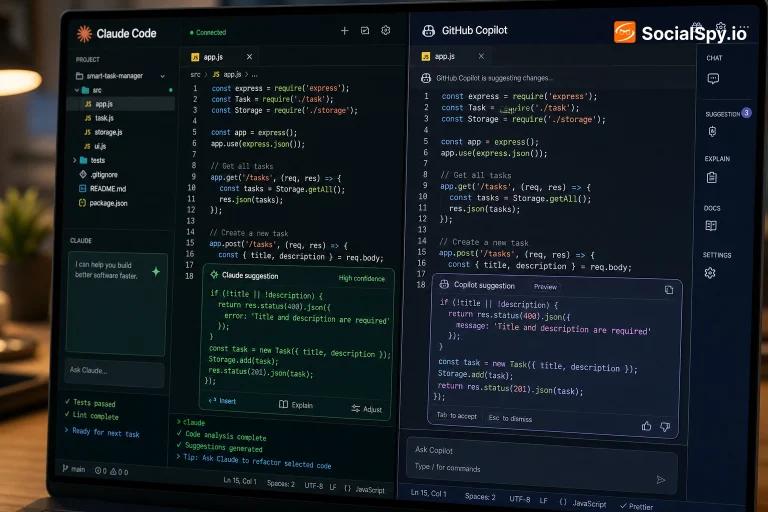Focus the Ask Claude input field

[115, 374]
